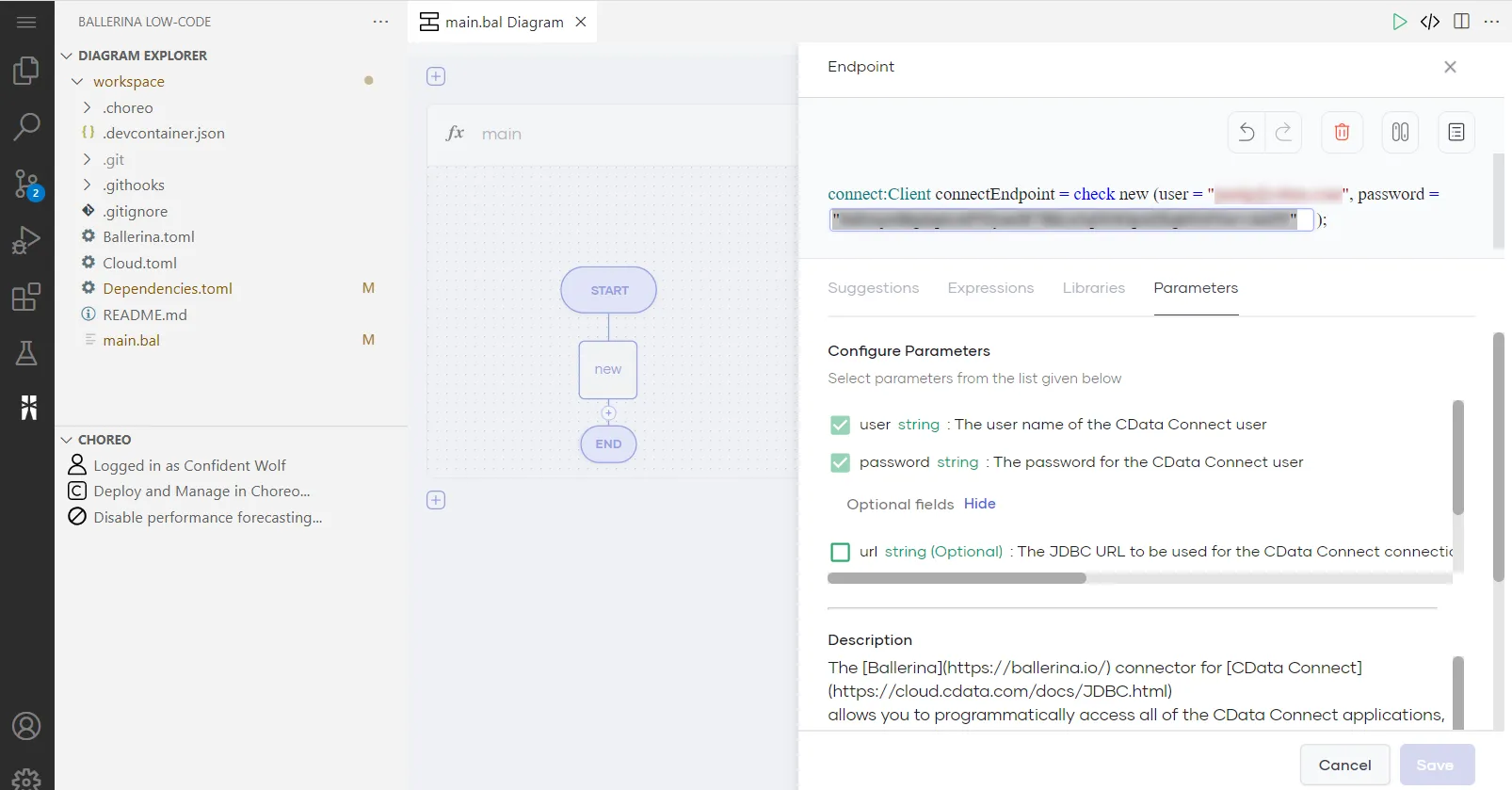The width and height of the screenshot is (1512, 790).
Task: Open the Testing flask view
Action: tap(26, 353)
